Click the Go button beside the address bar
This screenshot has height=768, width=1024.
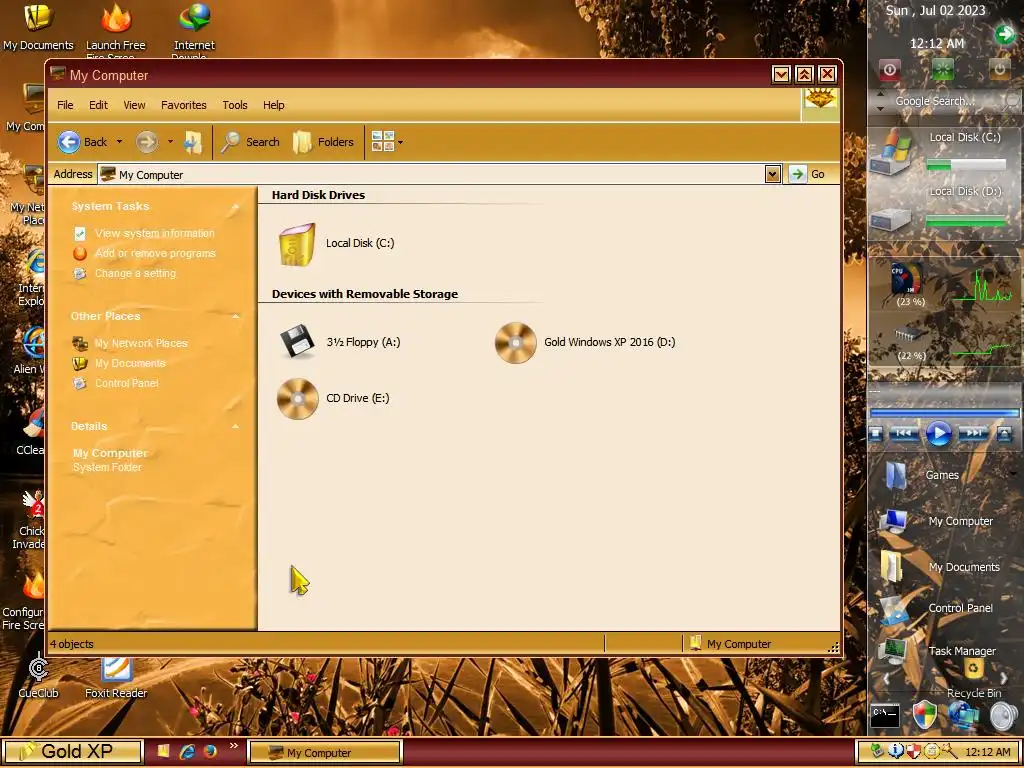click(x=808, y=174)
